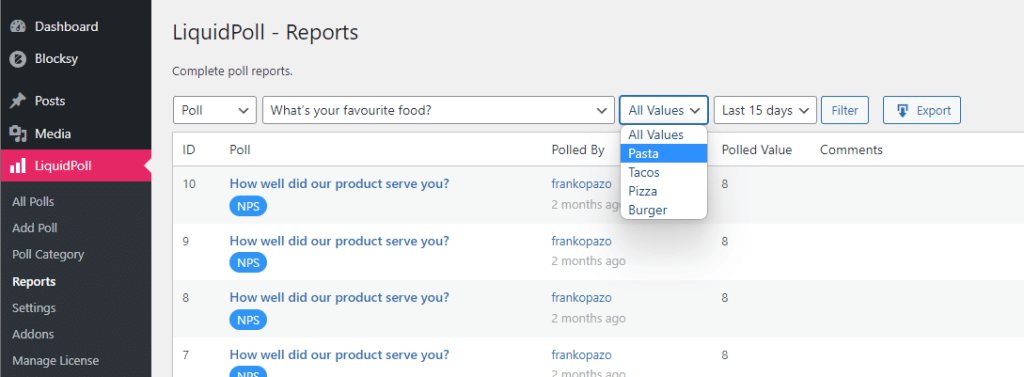Choose Pasta from the values list

point(664,154)
